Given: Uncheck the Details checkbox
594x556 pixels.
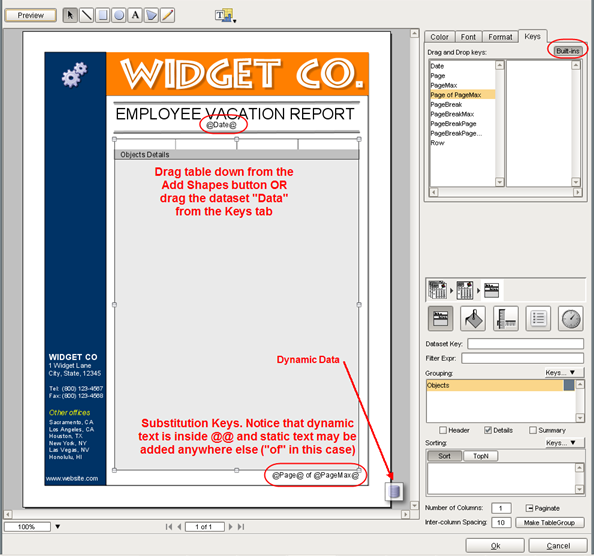Looking at the screenshot, I should [x=488, y=430].
